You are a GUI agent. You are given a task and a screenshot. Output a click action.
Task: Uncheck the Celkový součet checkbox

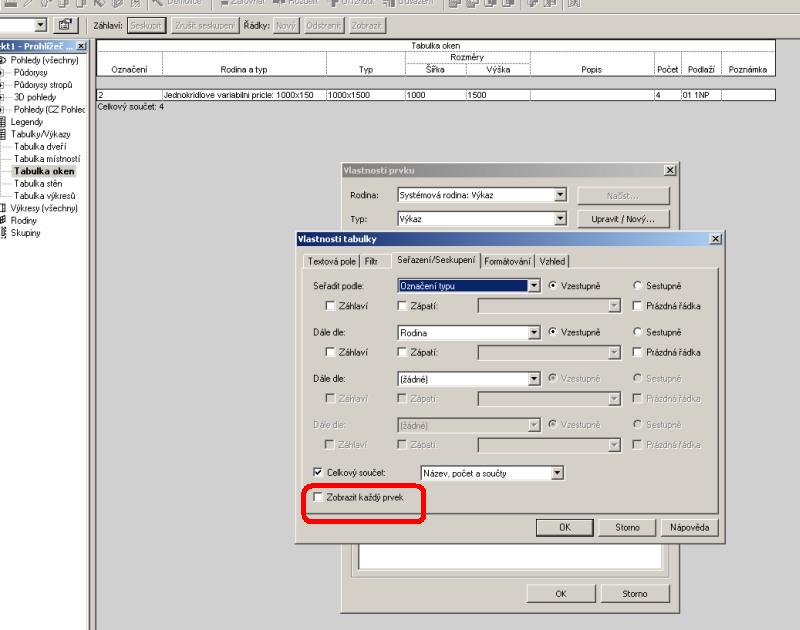click(x=318, y=472)
